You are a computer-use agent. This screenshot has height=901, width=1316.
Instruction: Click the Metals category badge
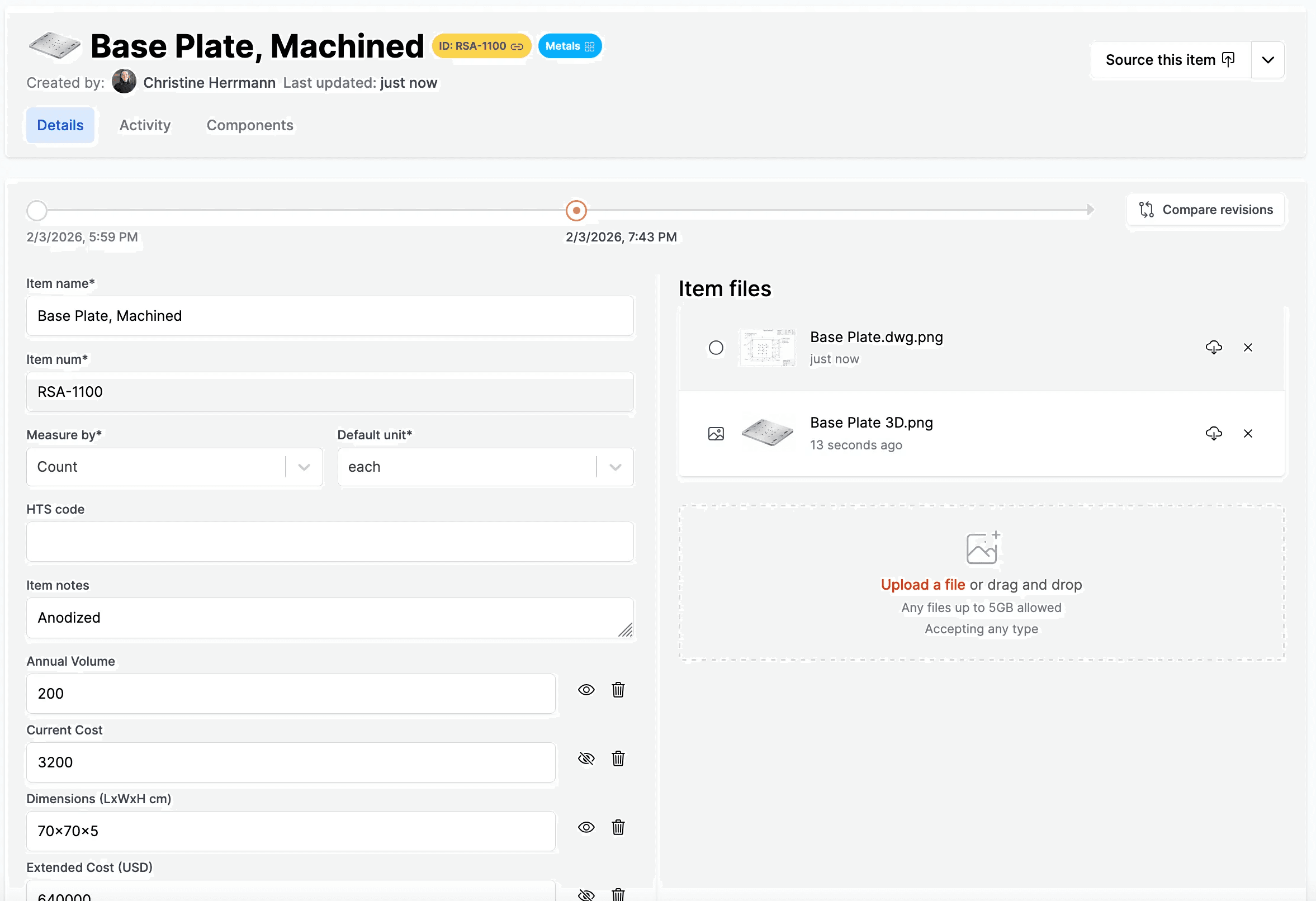[x=569, y=46]
